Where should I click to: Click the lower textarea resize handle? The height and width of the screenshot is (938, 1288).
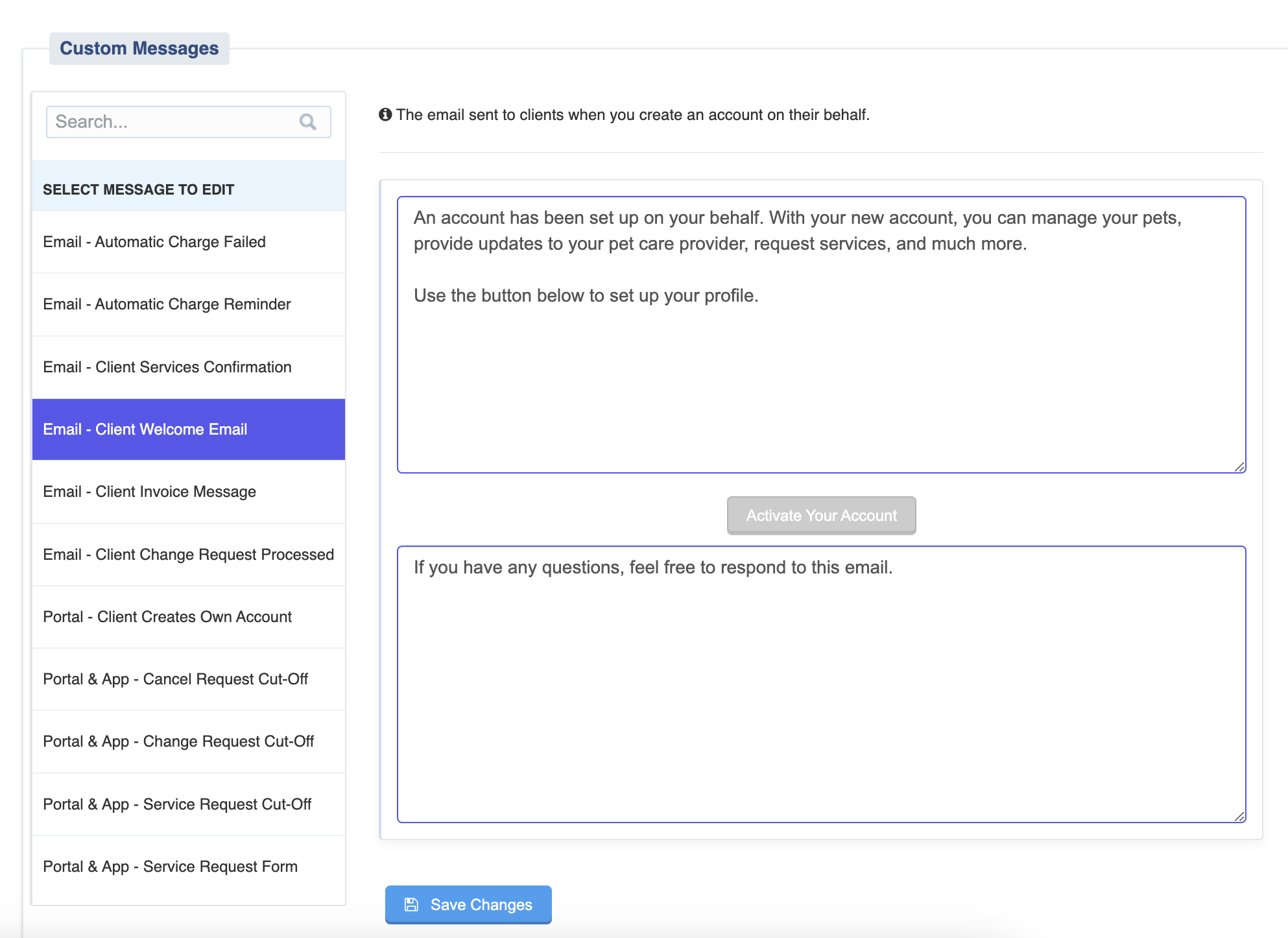pyautogui.click(x=1239, y=817)
